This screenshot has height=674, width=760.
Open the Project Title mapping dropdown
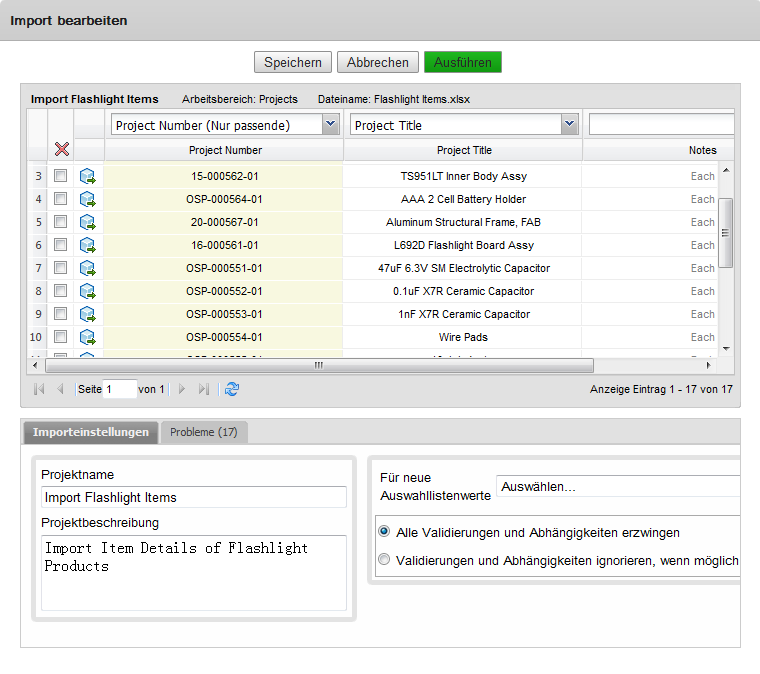[x=570, y=125]
